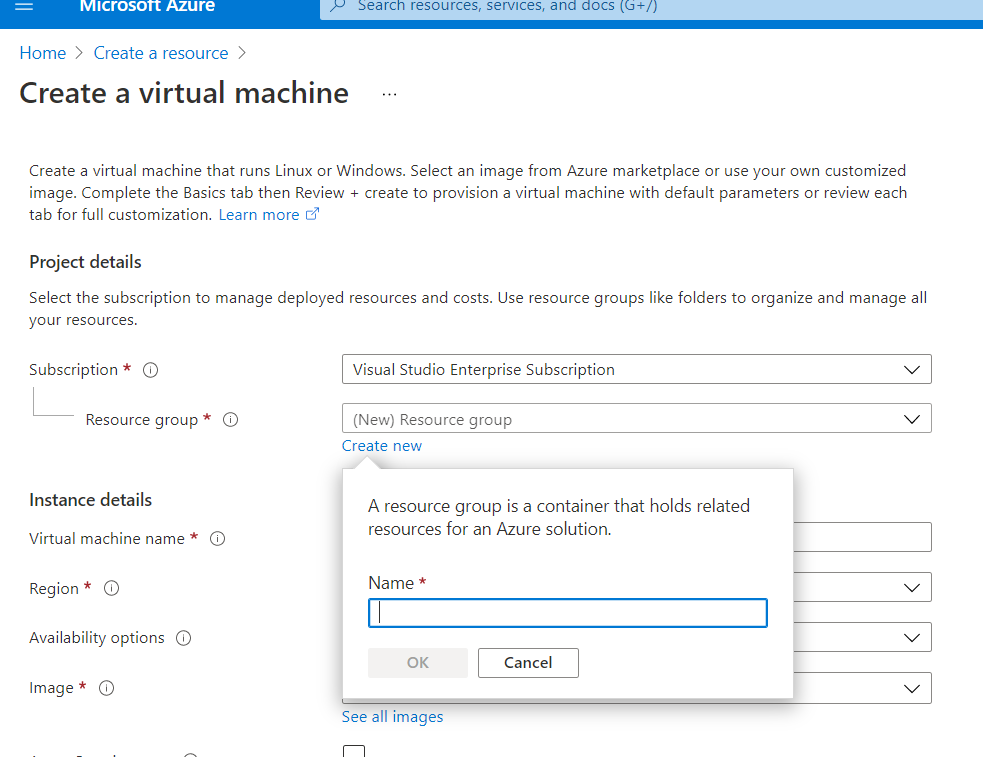Image resolution: width=983 pixels, height=757 pixels.
Task: Check the checkbox below the Image field
Action: click(x=354, y=751)
